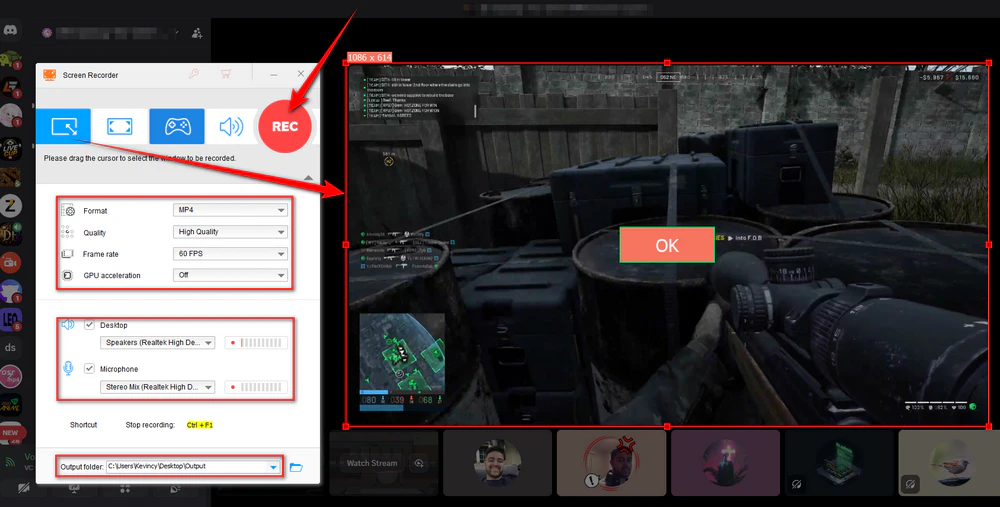Image resolution: width=1000 pixels, height=507 pixels.
Task: Collapse the recorder settings panel arrow
Action: coord(308,177)
